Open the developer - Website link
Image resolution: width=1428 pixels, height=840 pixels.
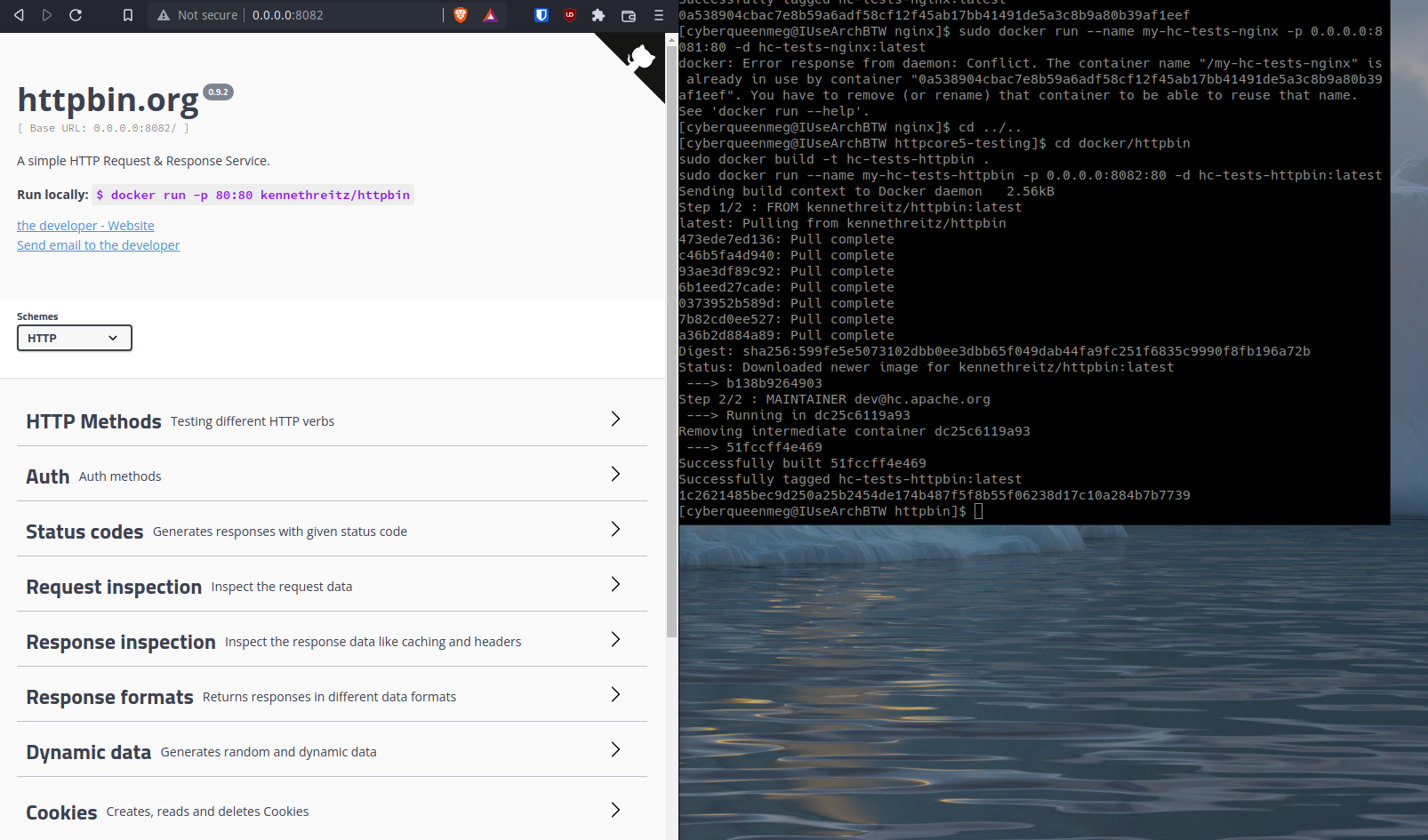click(x=85, y=226)
